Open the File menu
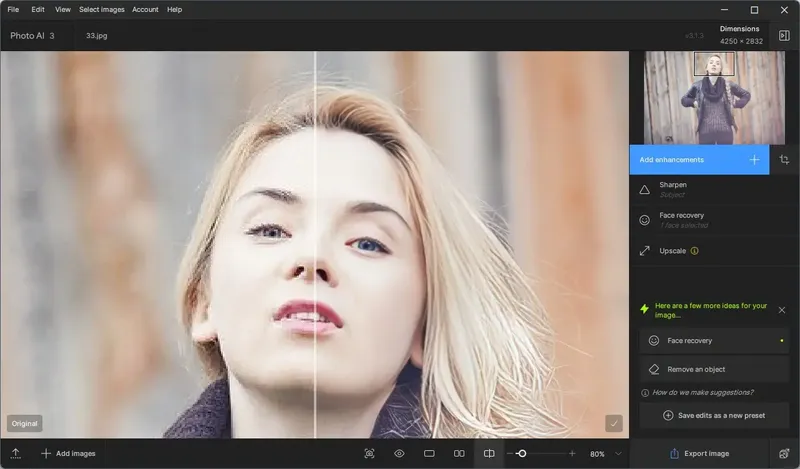The image size is (800, 469). 13,9
